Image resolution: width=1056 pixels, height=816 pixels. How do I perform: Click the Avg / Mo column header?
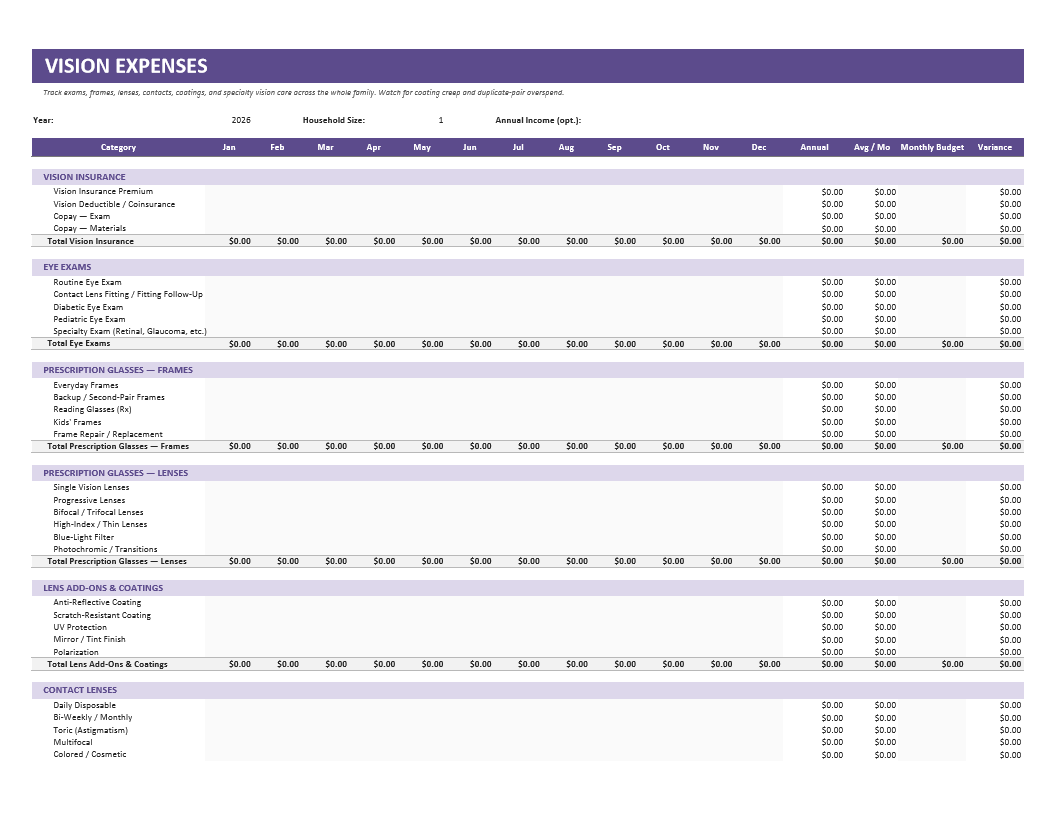871,147
